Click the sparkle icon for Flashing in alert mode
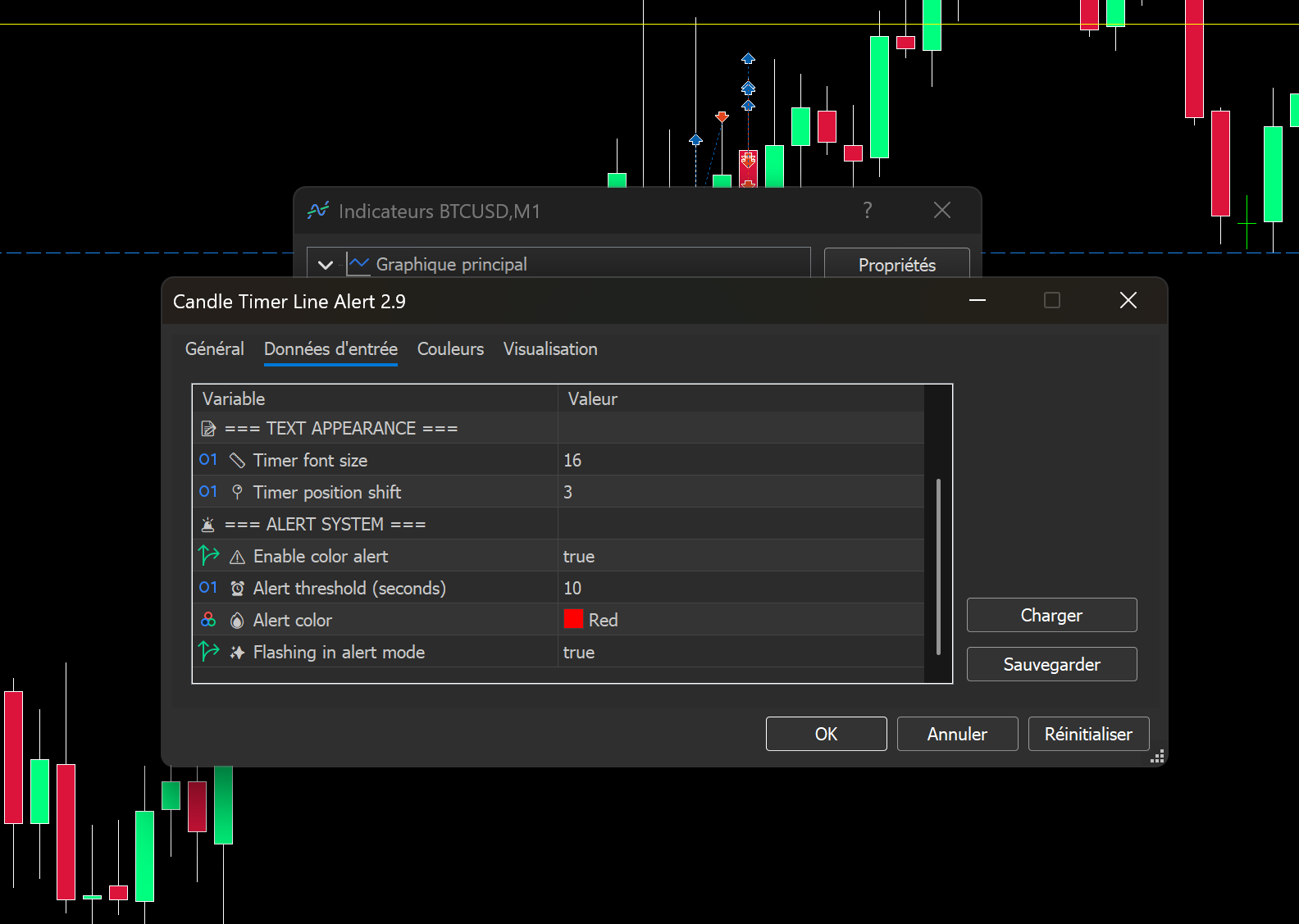This screenshot has width=1299, height=924. point(237,653)
